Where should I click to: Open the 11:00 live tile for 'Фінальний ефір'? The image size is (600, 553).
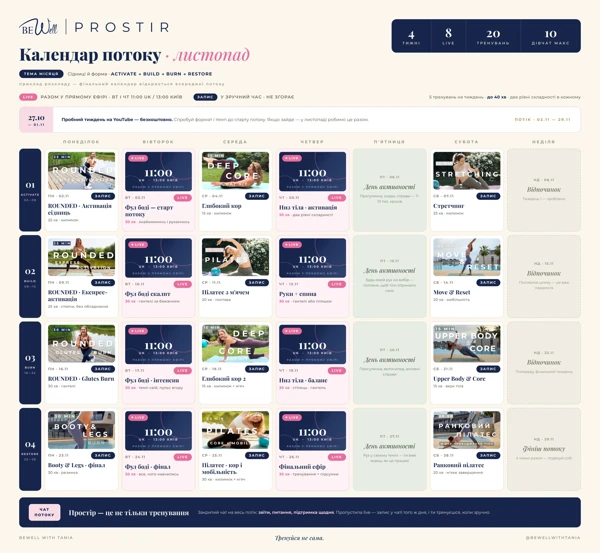click(312, 431)
